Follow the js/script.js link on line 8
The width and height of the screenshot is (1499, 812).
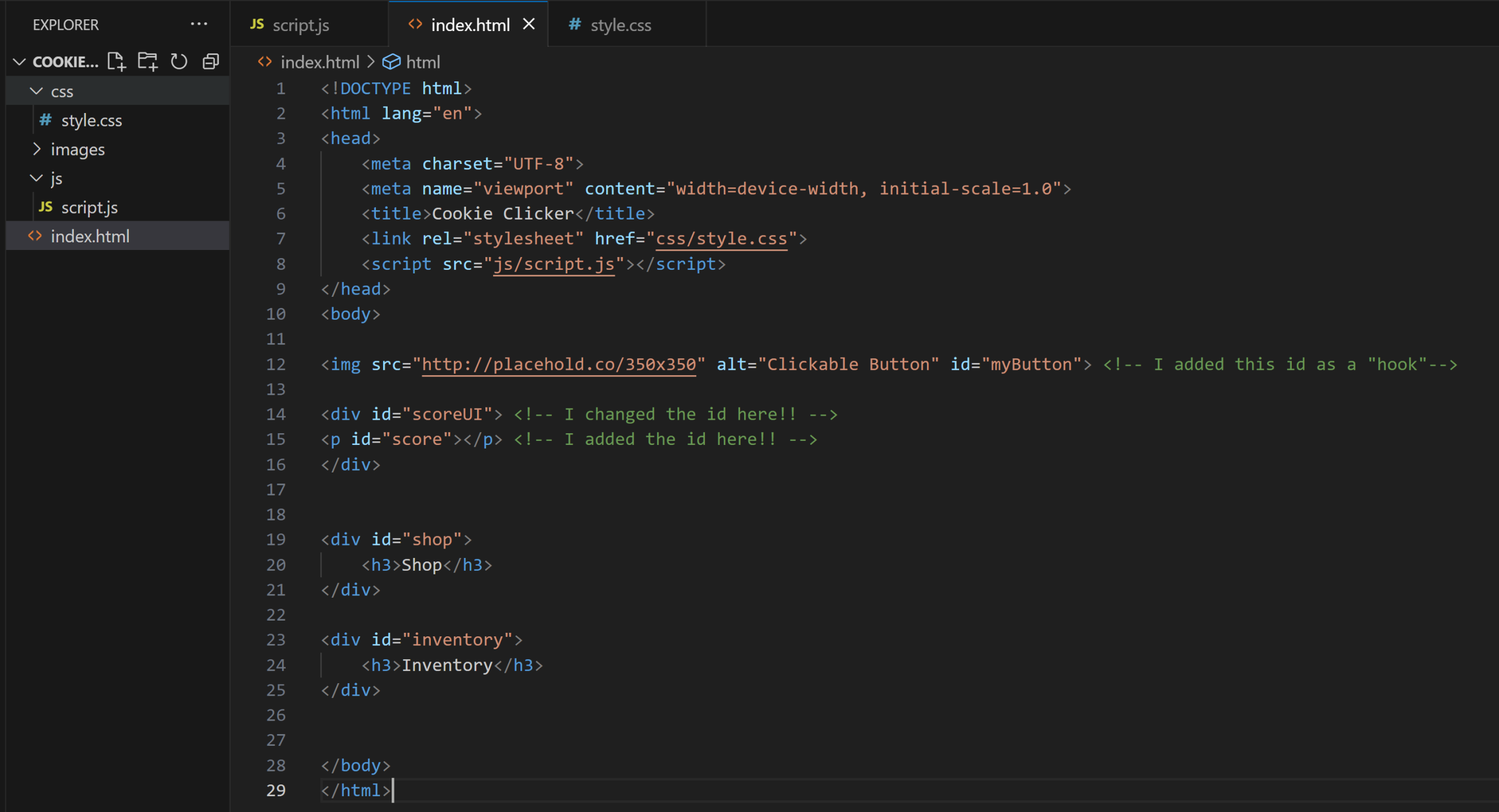click(x=554, y=263)
